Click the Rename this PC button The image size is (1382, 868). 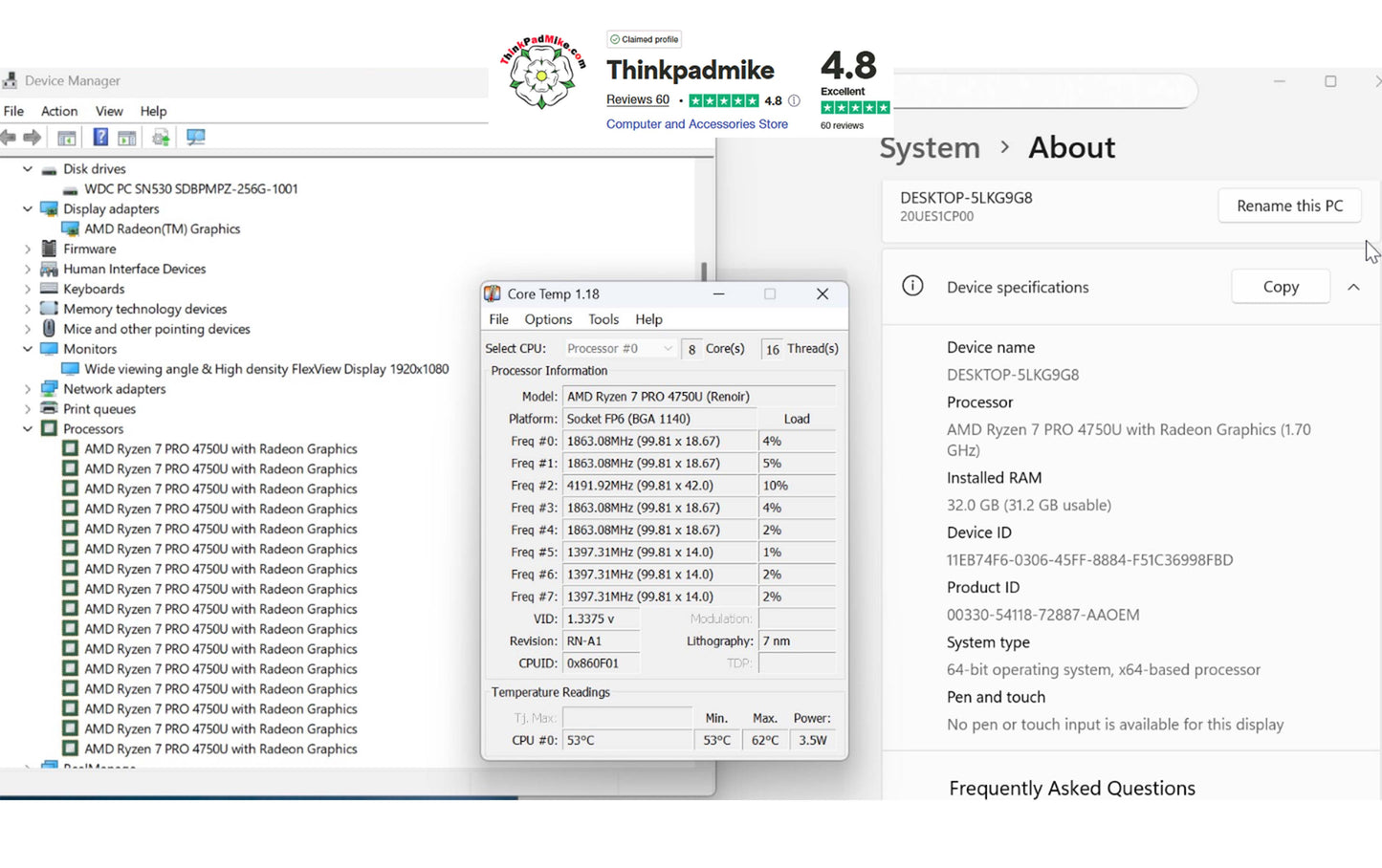(1289, 206)
